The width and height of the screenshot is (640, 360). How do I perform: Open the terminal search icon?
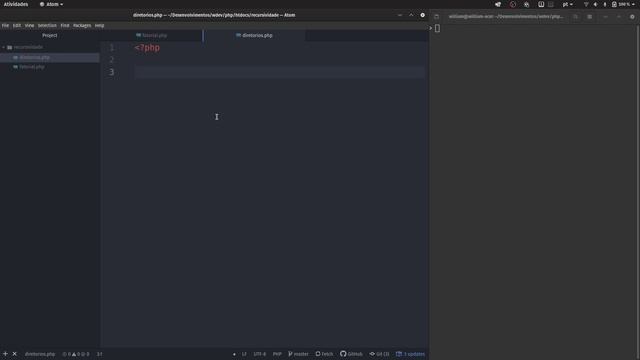coord(576,17)
